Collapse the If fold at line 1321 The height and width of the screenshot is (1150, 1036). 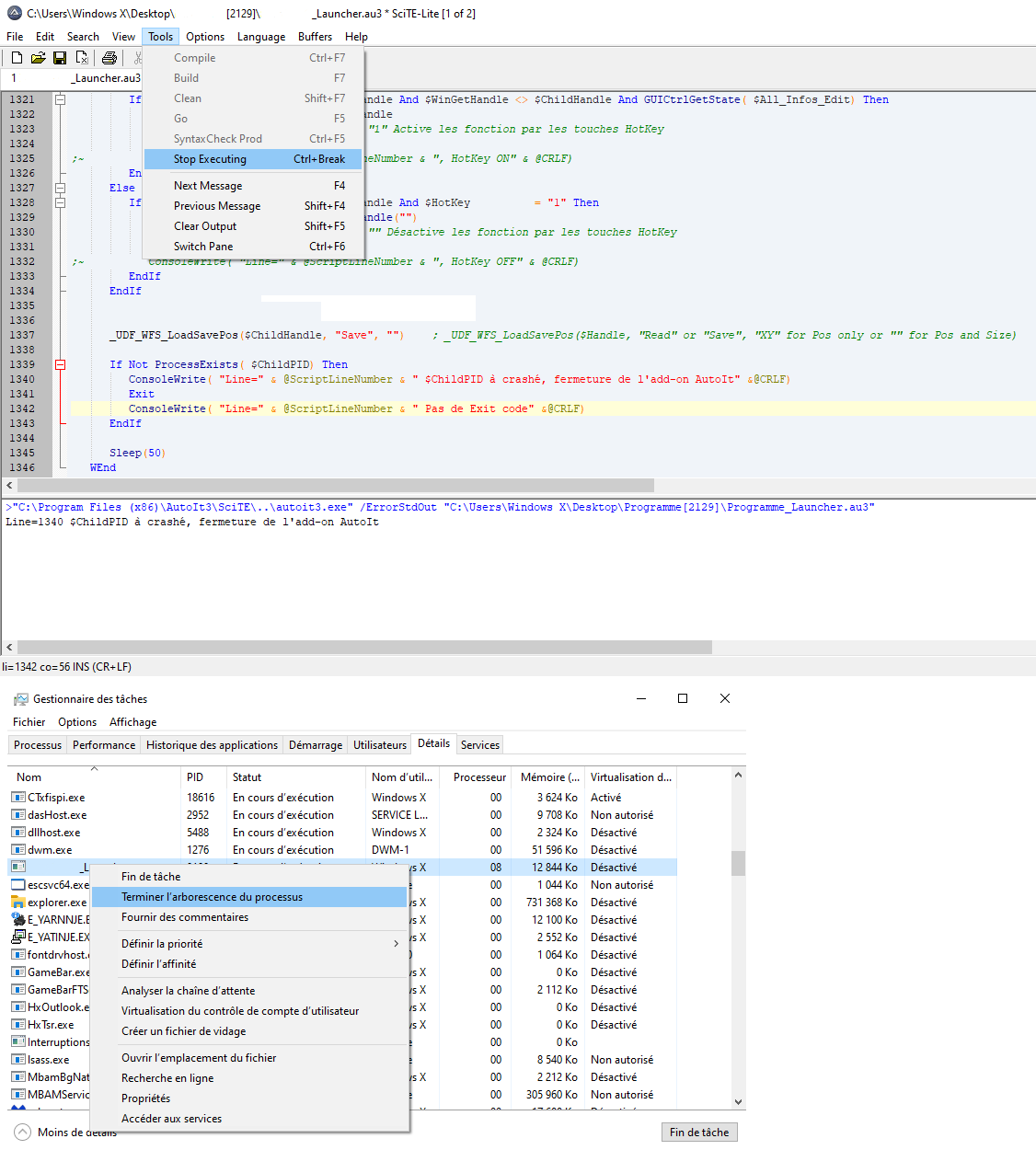click(x=61, y=99)
